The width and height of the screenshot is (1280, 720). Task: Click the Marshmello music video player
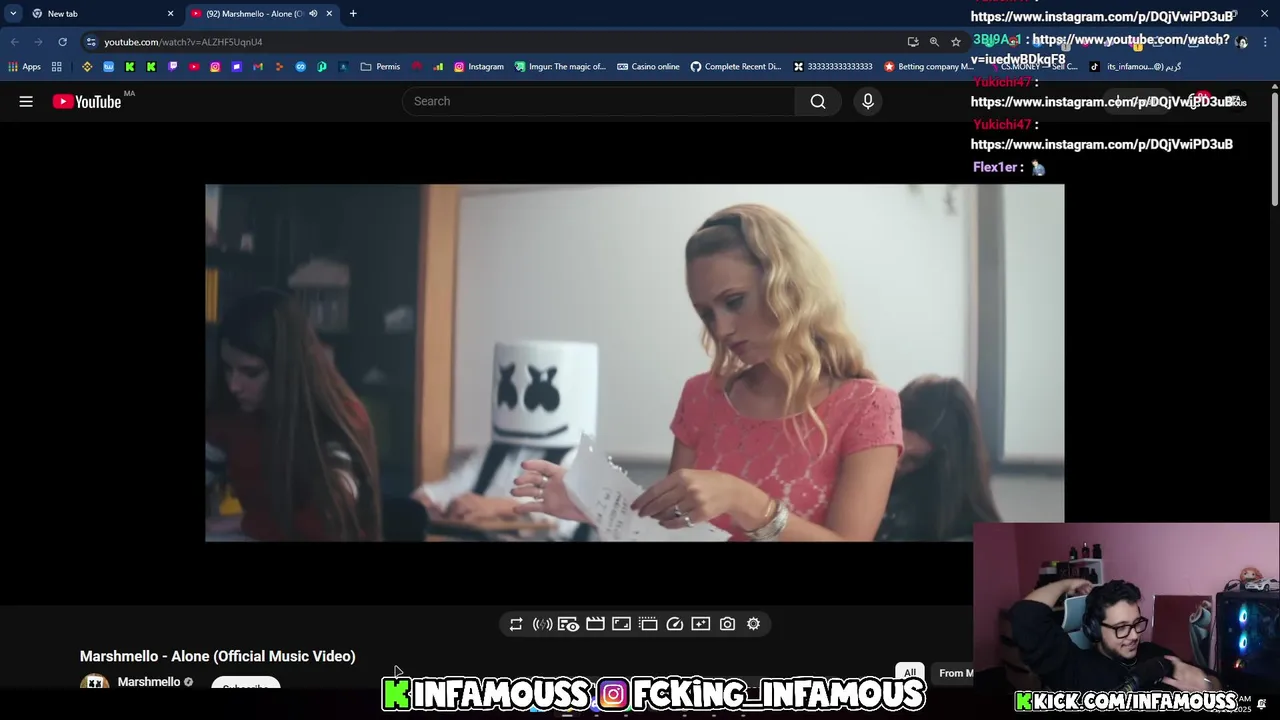coord(635,363)
